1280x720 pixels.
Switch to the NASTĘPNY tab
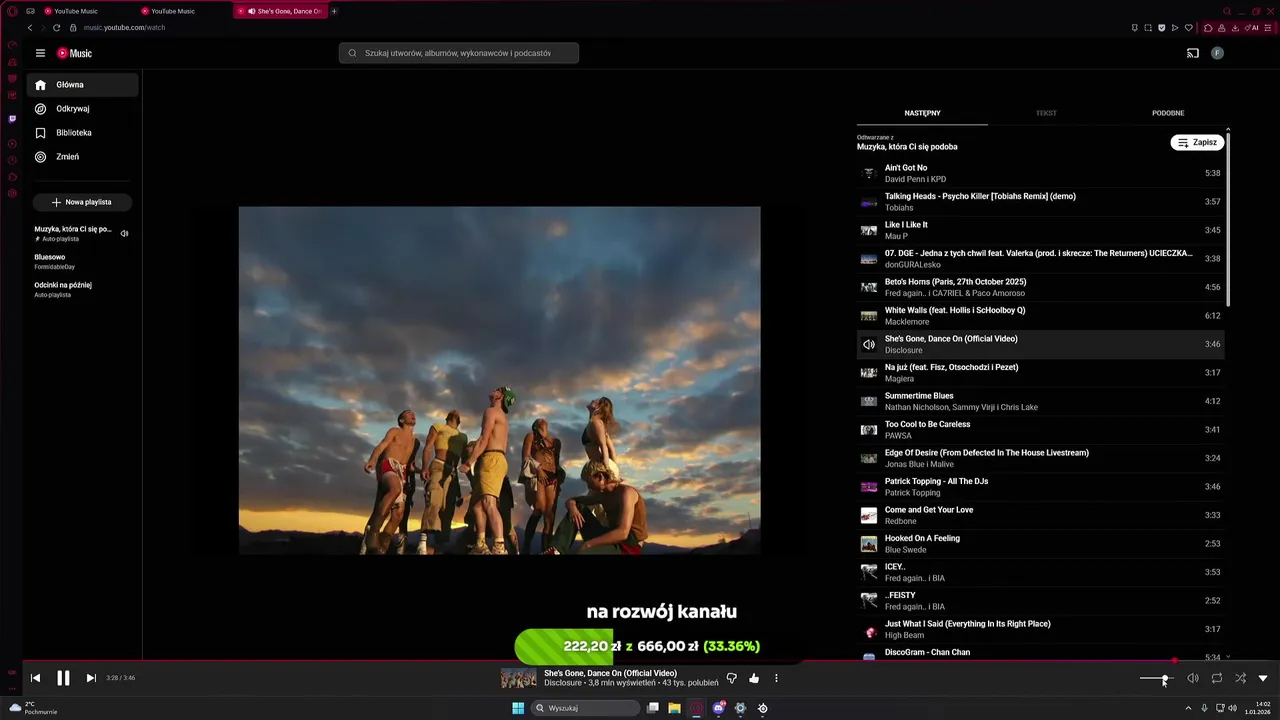click(x=922, y=113)
